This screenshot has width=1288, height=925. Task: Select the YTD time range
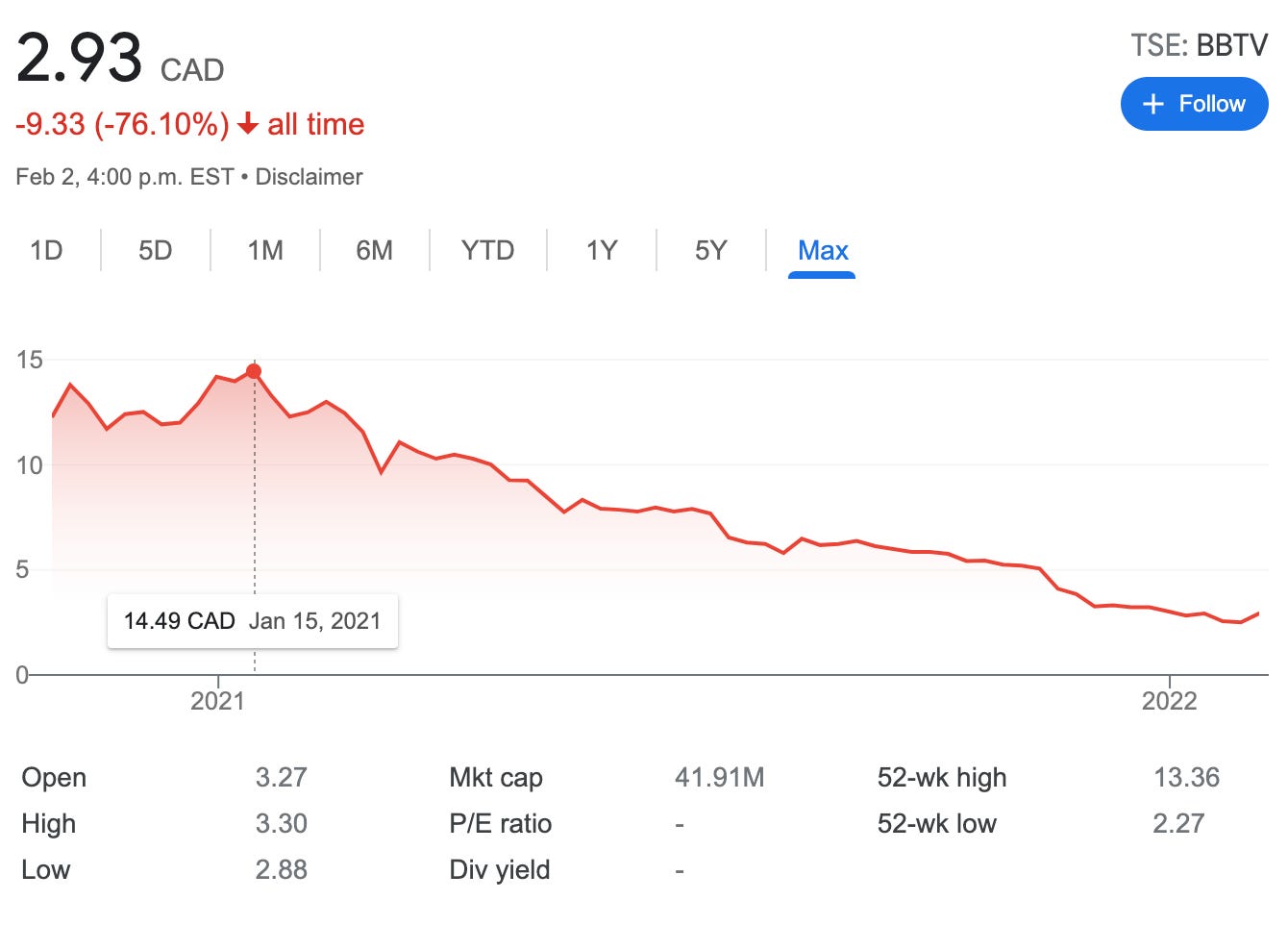[488, 250]
